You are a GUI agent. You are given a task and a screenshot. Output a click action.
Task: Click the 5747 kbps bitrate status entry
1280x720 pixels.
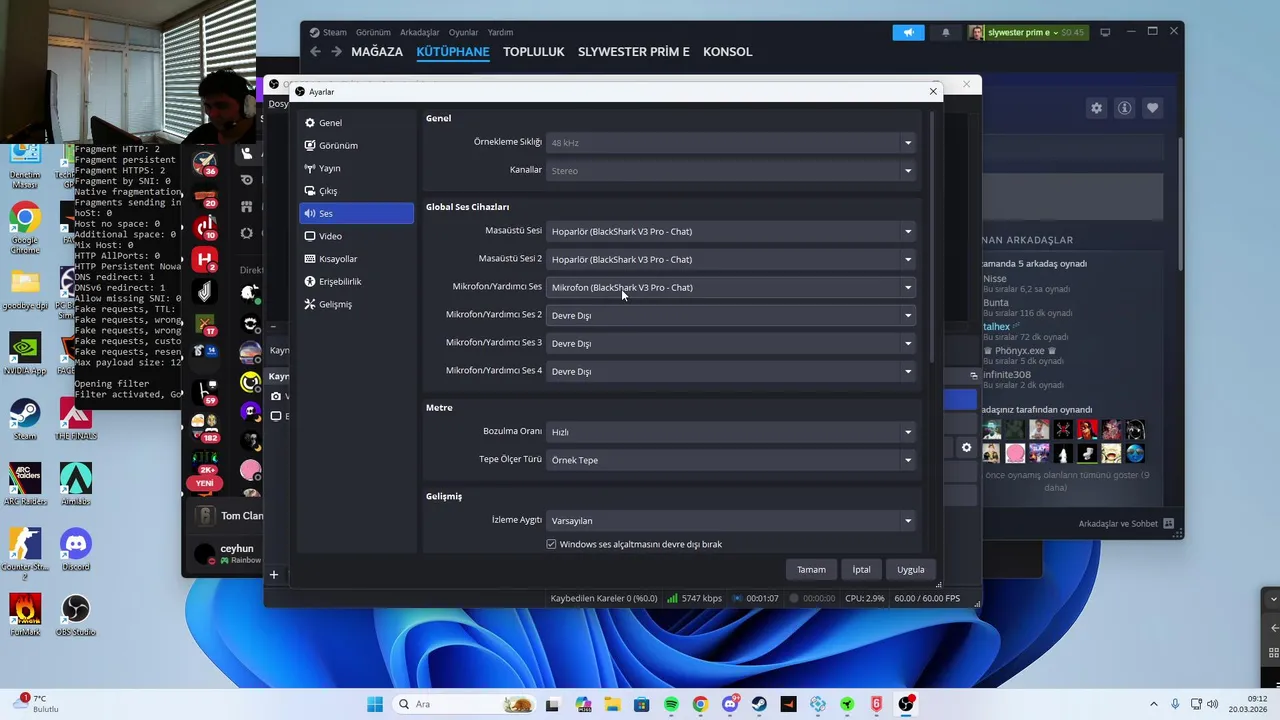(694, 598)
